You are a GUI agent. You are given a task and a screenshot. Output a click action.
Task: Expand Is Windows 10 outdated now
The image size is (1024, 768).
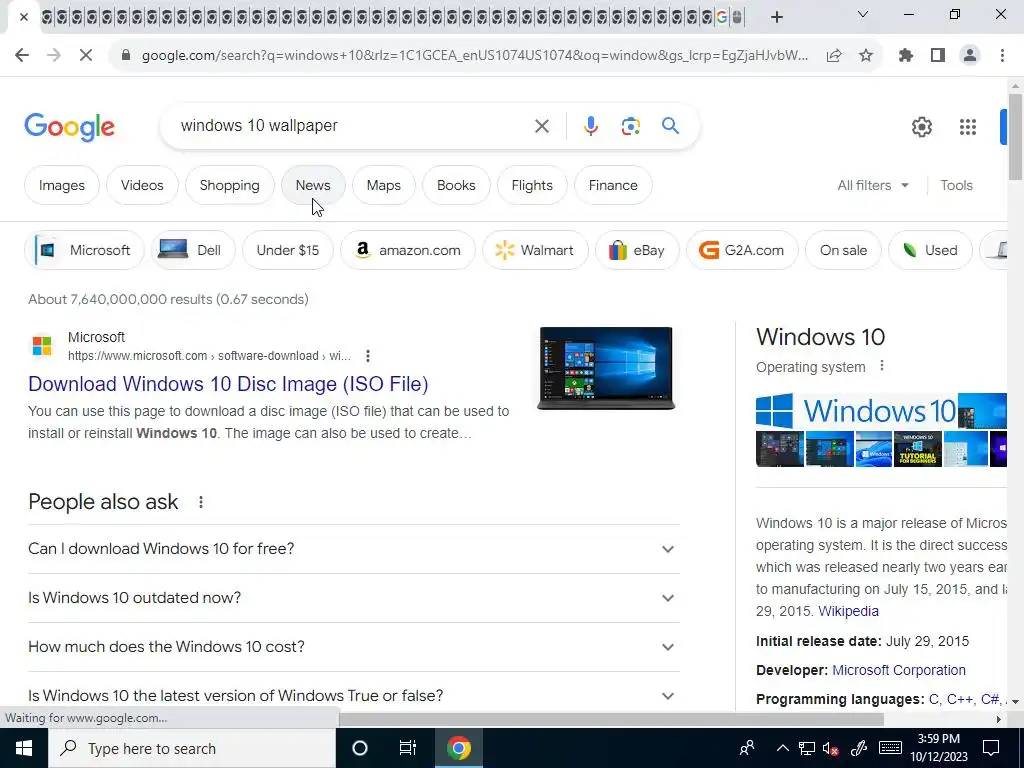pos(353,598)
